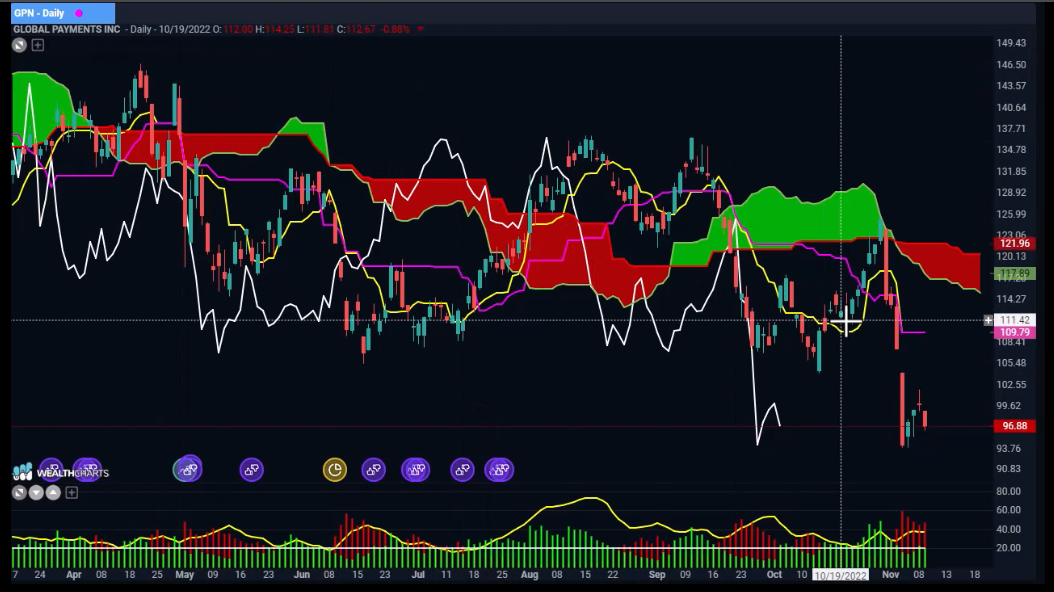Click the magenta 109.79 price label
This screenshot has height=592, width=1054.
pos(1015,332)
